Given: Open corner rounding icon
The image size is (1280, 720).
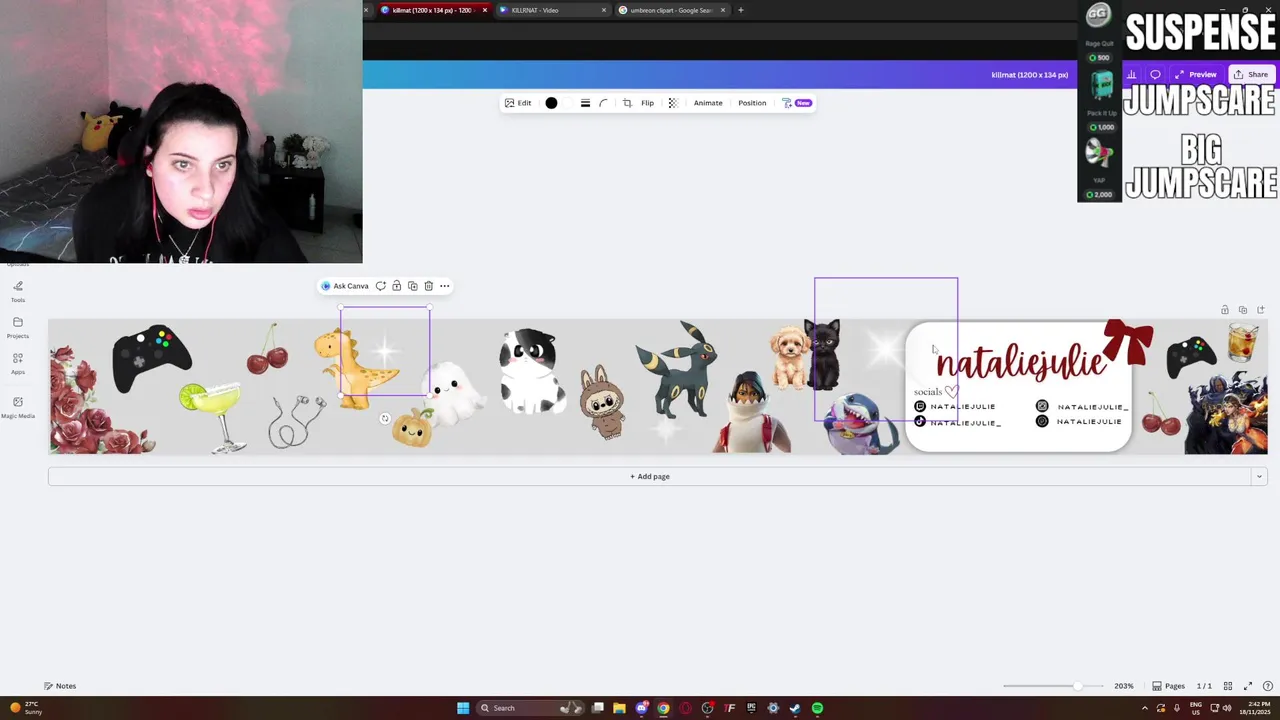Looking at the screenshot, I should tap(603, 103).
